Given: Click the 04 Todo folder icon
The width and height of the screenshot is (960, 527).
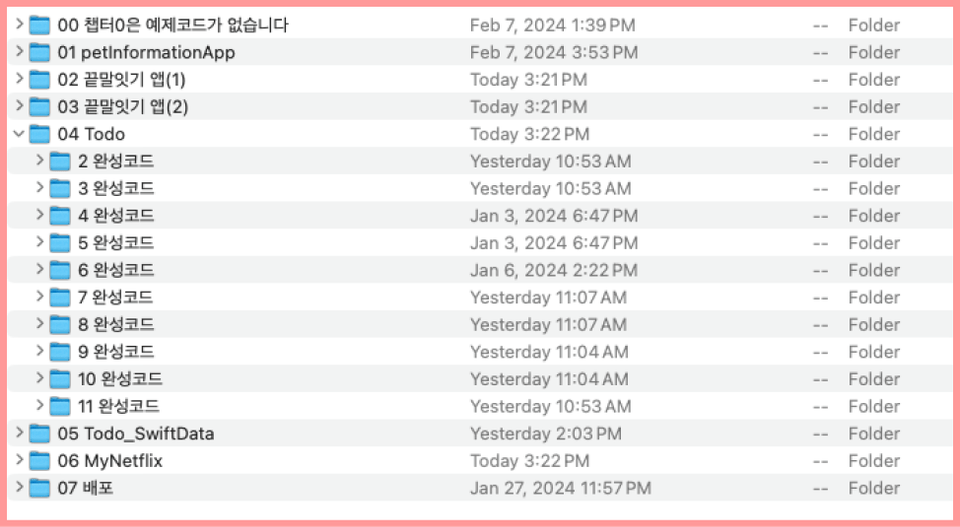Looking at the screenshot, I should pos(39,134).
